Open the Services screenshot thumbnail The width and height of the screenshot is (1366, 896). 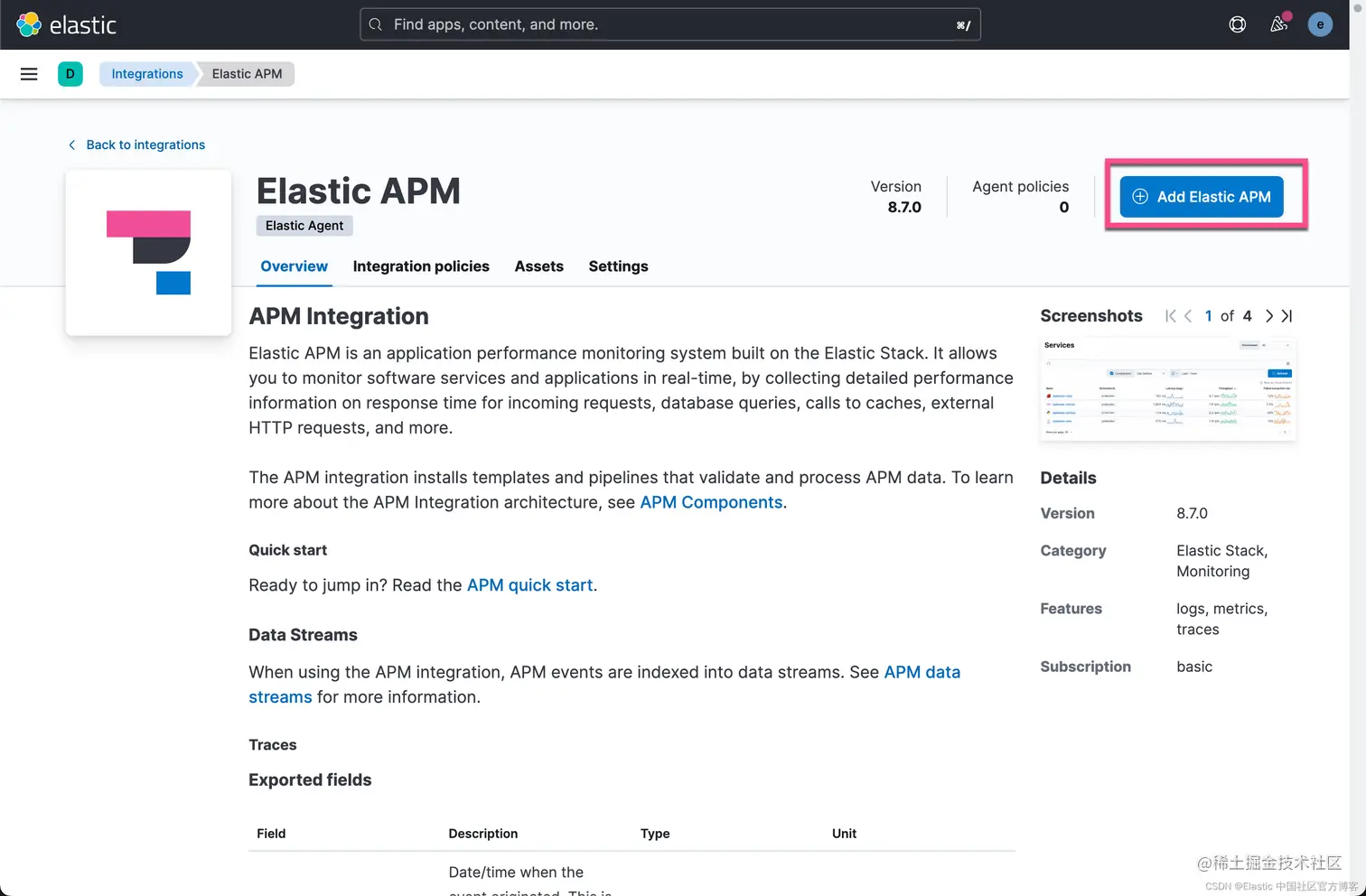tap(1168, 389)
